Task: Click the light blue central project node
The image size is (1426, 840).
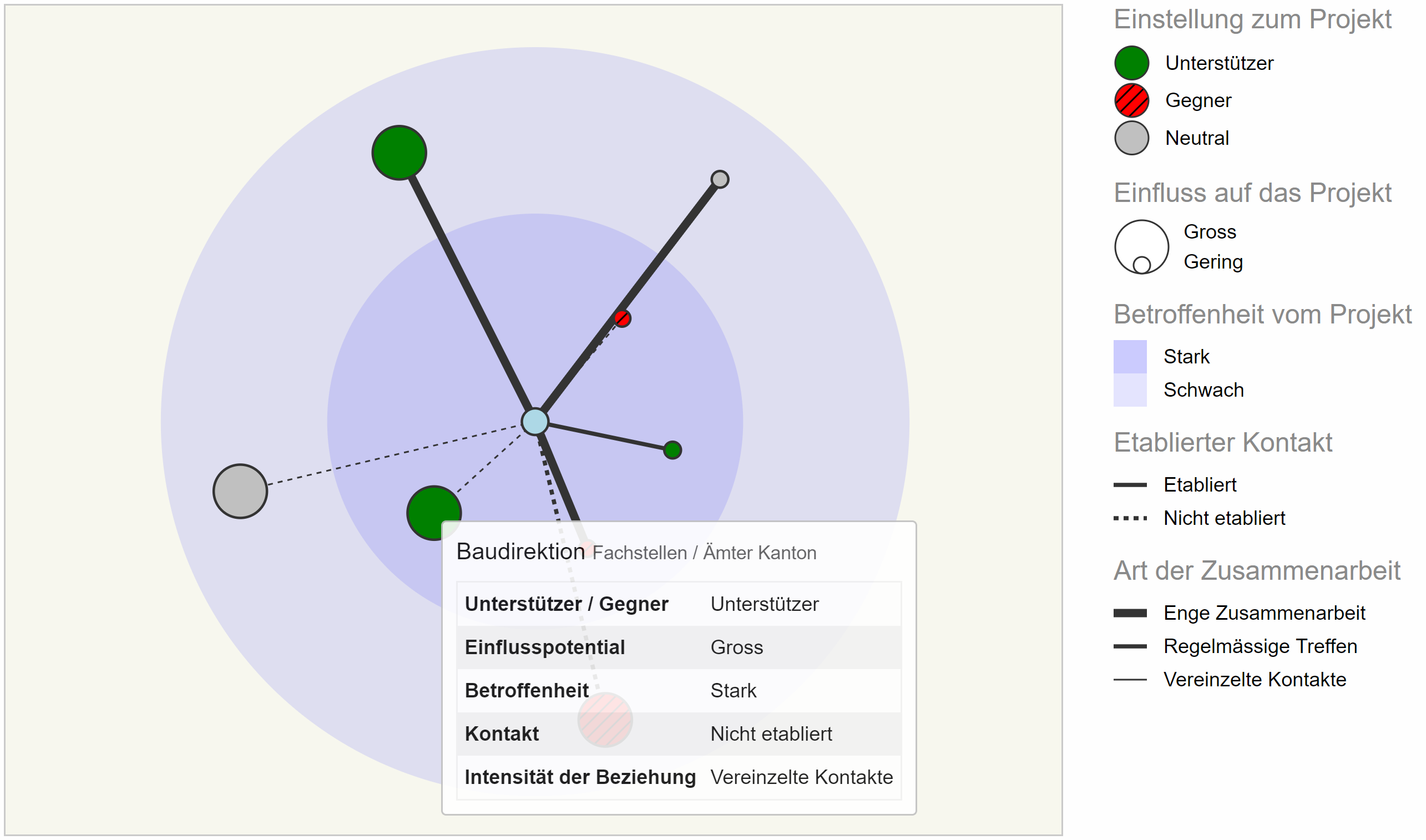Action: point(534,422)
